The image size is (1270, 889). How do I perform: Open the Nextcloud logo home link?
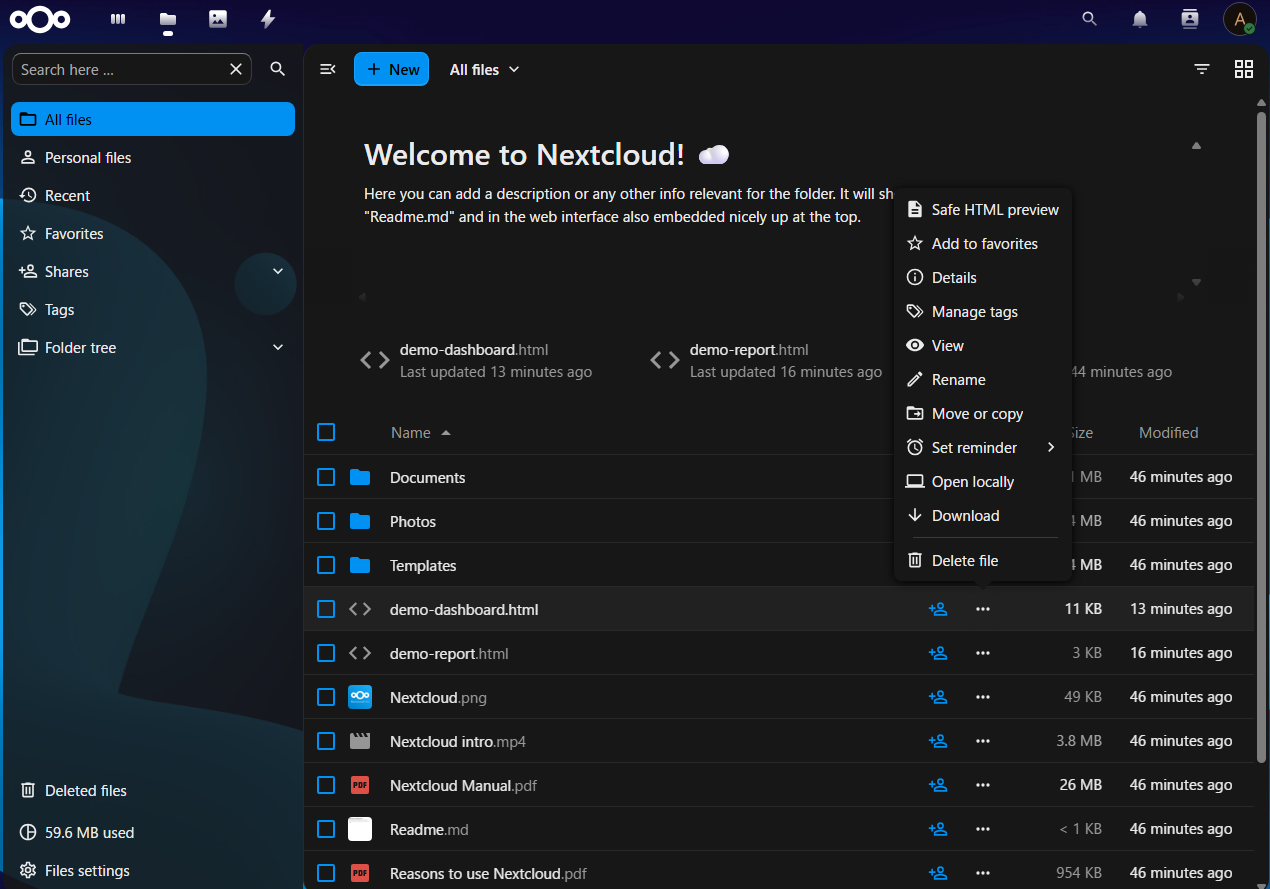tap(40, 19)
